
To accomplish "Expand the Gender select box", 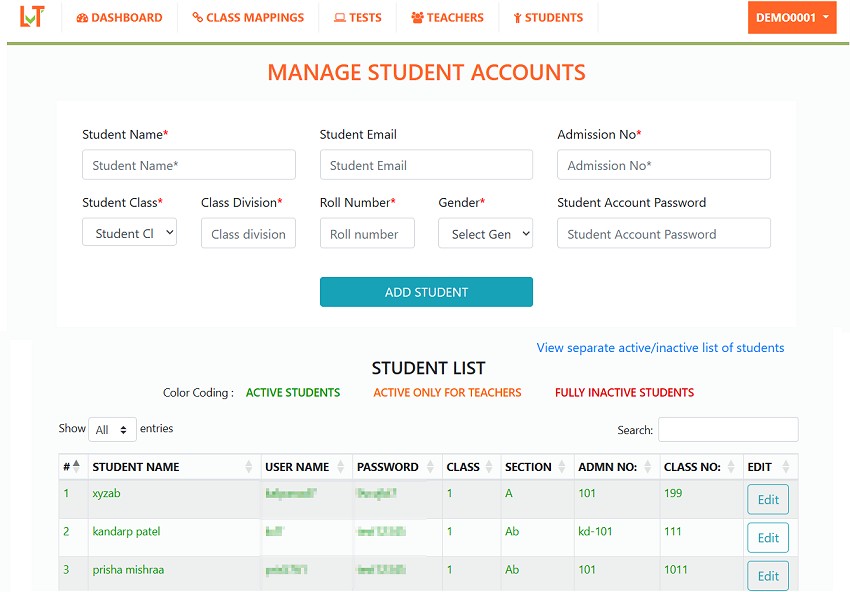I will (485, 234).
